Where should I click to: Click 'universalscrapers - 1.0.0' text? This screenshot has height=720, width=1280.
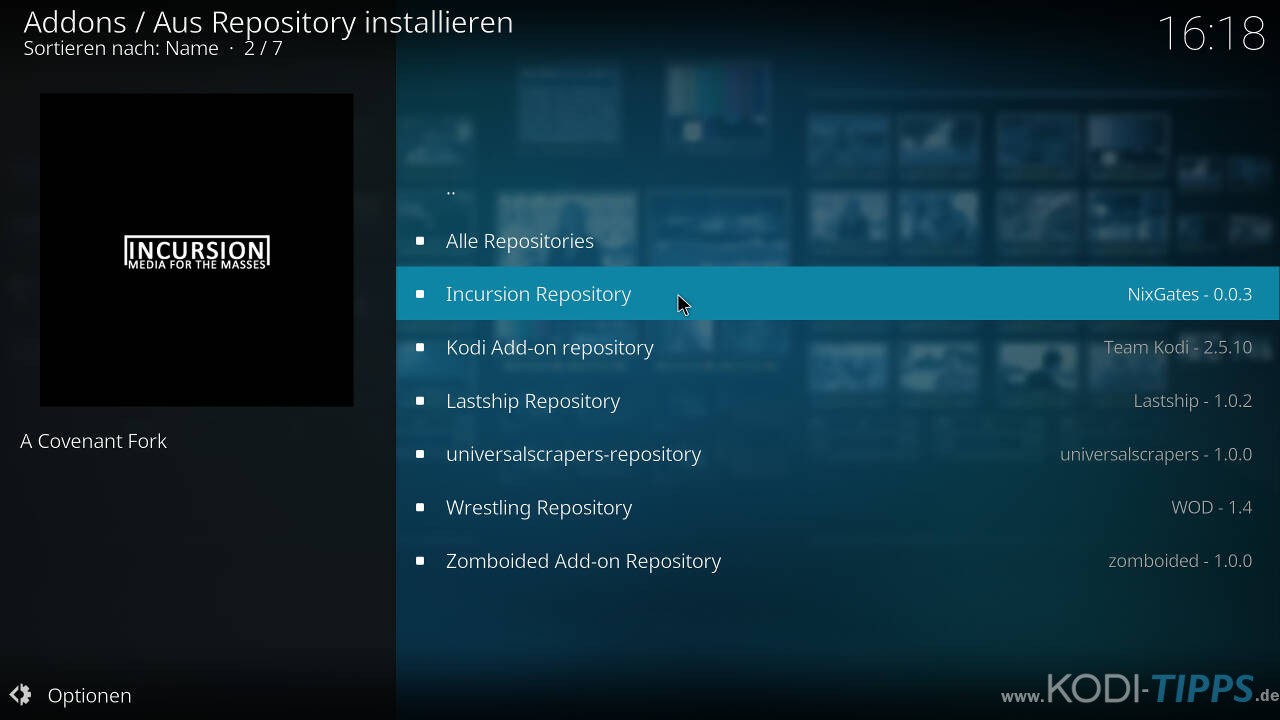(1156, 454)
